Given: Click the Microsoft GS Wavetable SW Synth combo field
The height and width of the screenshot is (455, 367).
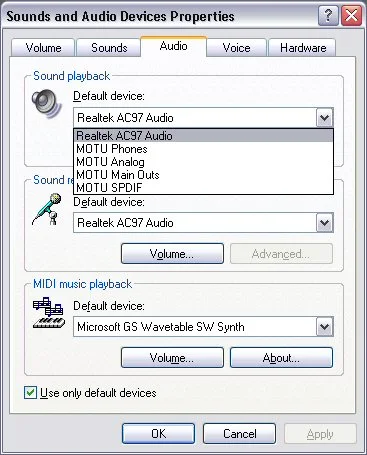Looking at the screenshot, I should click(x=203, y=326).
